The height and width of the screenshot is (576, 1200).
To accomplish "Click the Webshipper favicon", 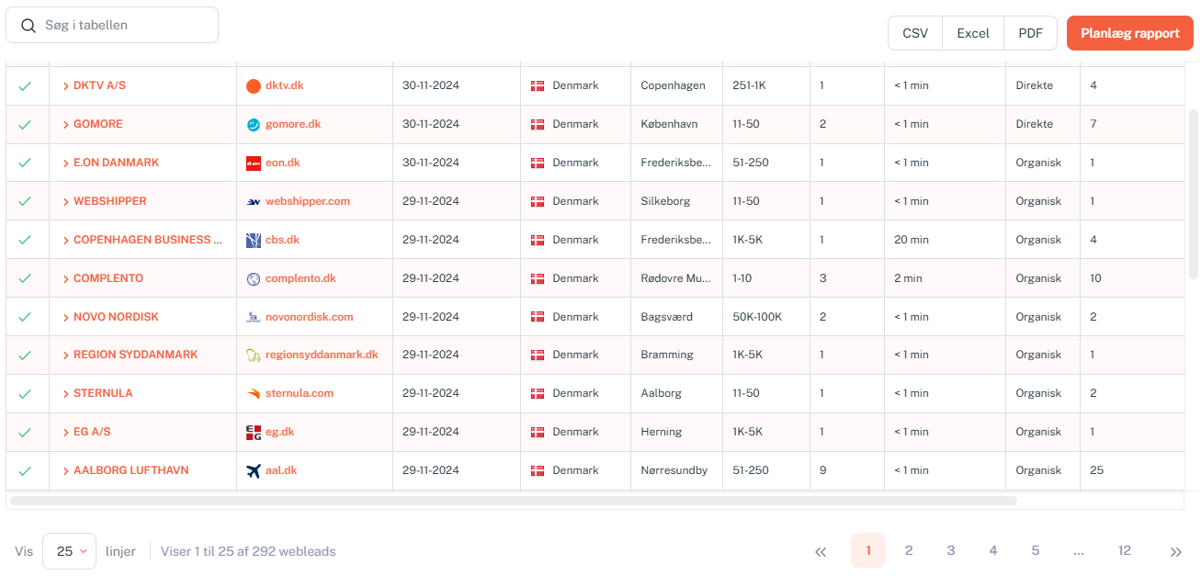I will point(253,202).
